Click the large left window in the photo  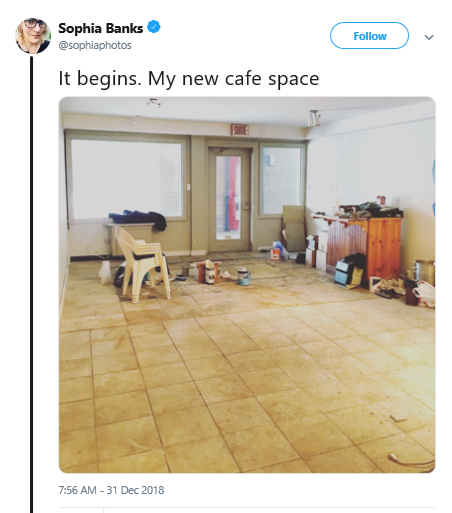coord(127,179)
